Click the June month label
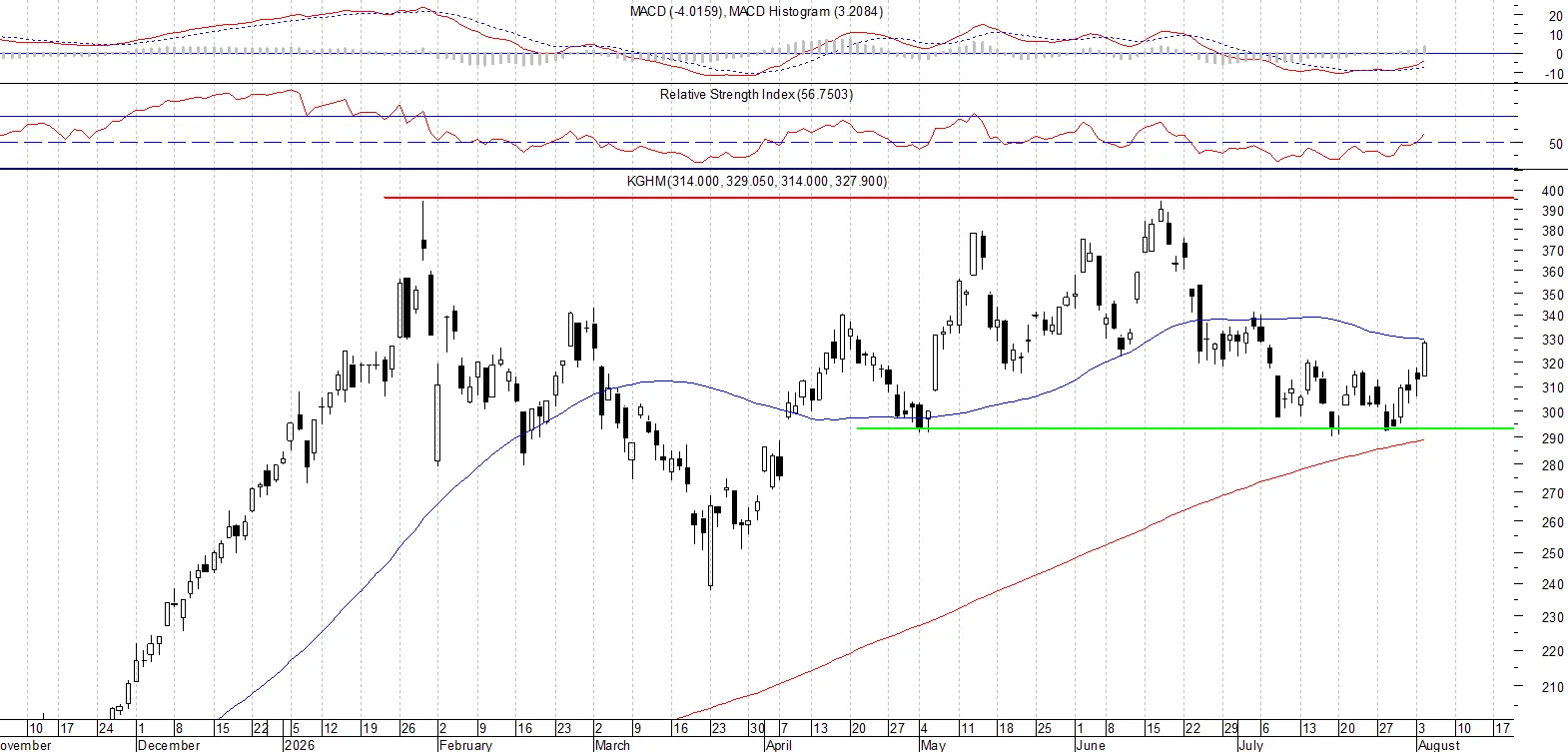Viewport: 1568px width, 752px height. click(1091, 745)
